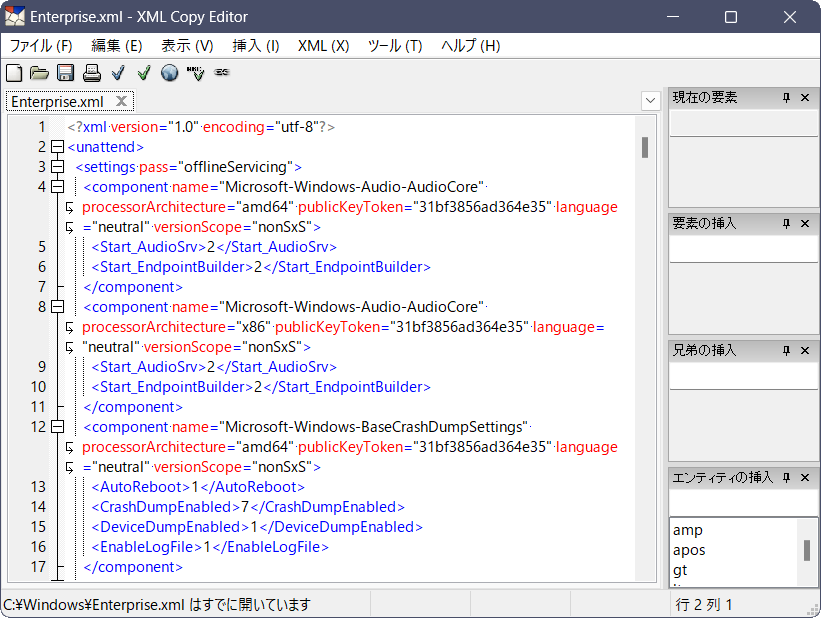Click the Save floppy disk icon
Screen dimensions: 821x618
click(65, 73)
